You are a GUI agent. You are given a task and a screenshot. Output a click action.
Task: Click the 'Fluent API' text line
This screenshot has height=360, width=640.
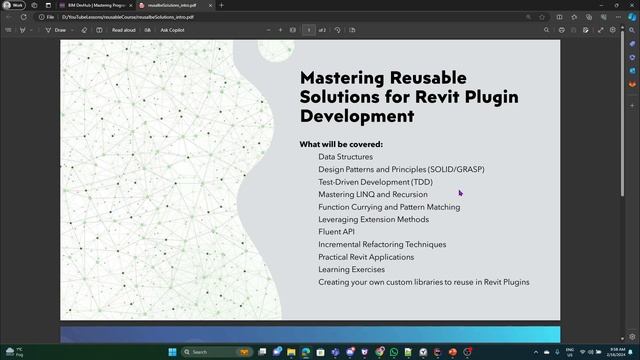(x=336, y=232)
